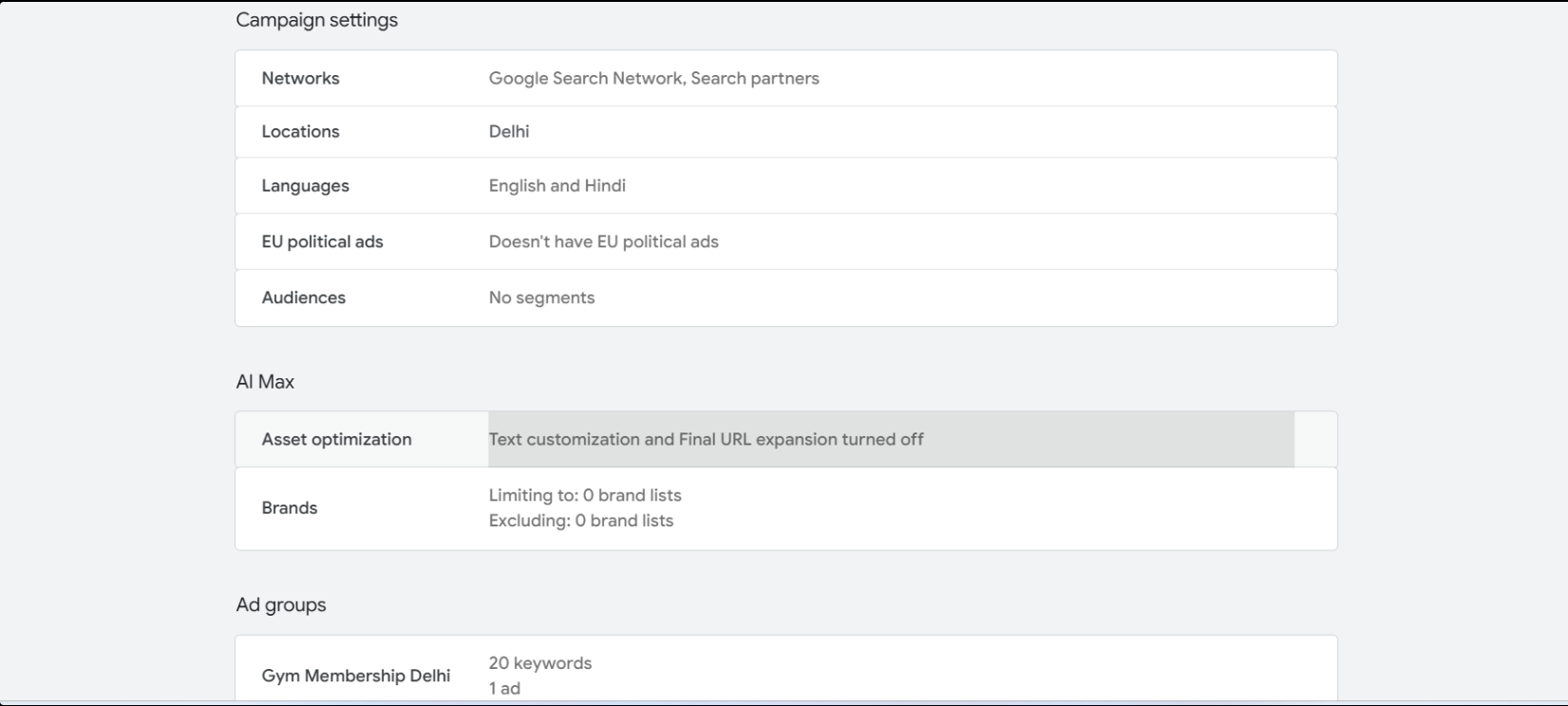Open the Brands settings row
Image resolution: width=1568 pixels, height=706 pixels.
[786, 508]
